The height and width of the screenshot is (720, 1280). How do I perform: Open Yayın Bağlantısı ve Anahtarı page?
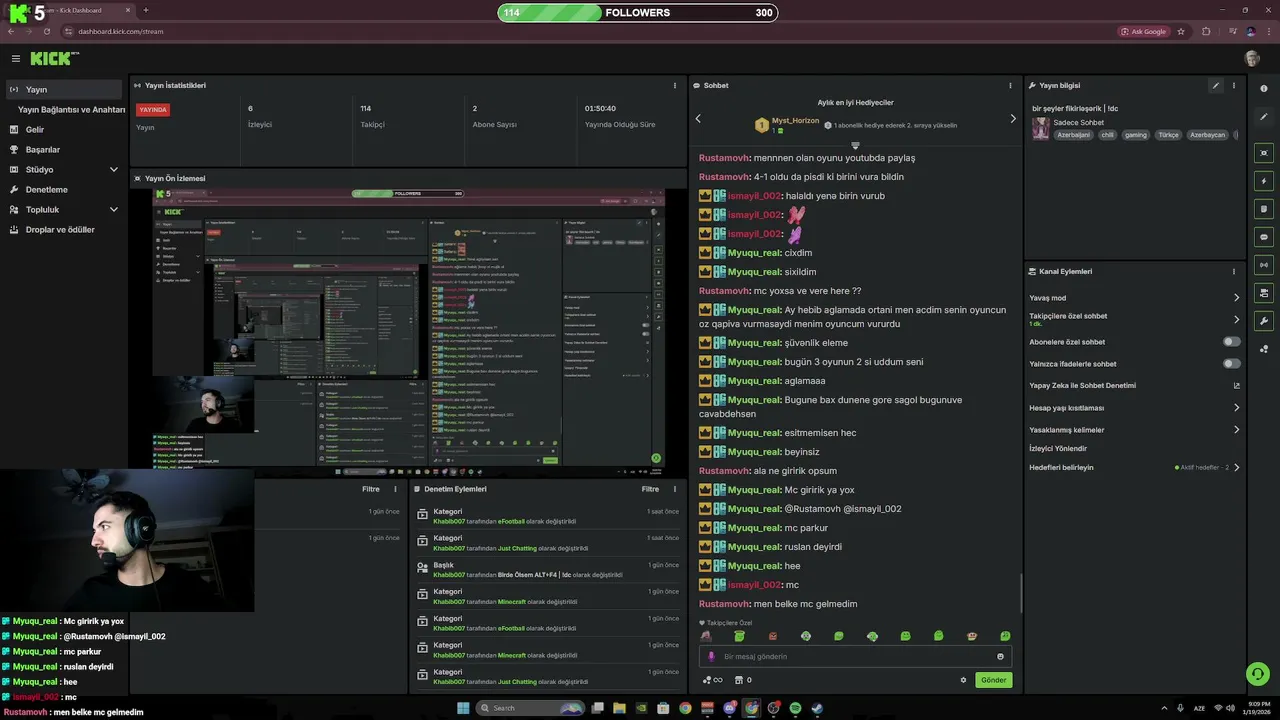pos(71,110)
